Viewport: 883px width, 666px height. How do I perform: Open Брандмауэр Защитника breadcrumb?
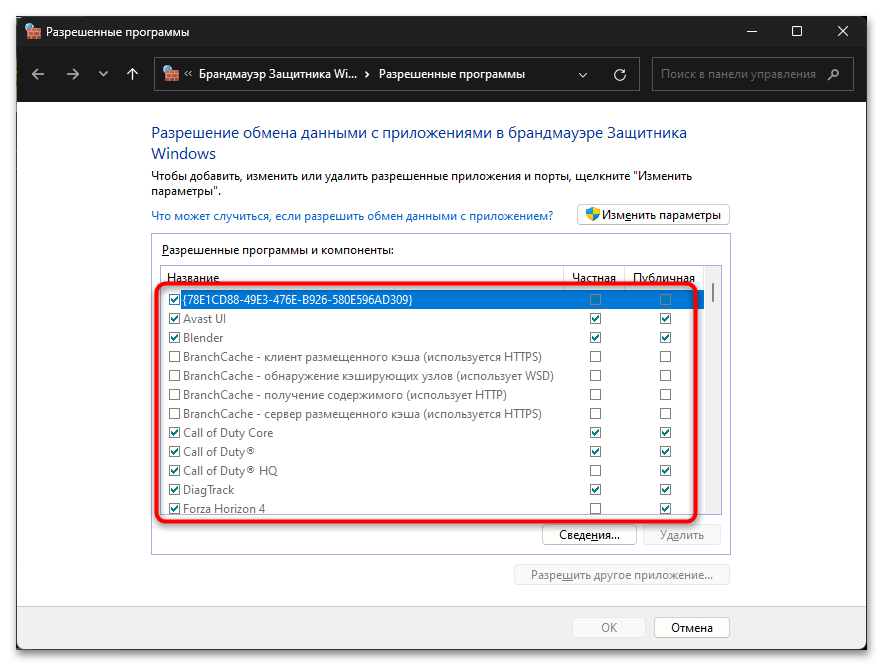click(x=278, y=74)
